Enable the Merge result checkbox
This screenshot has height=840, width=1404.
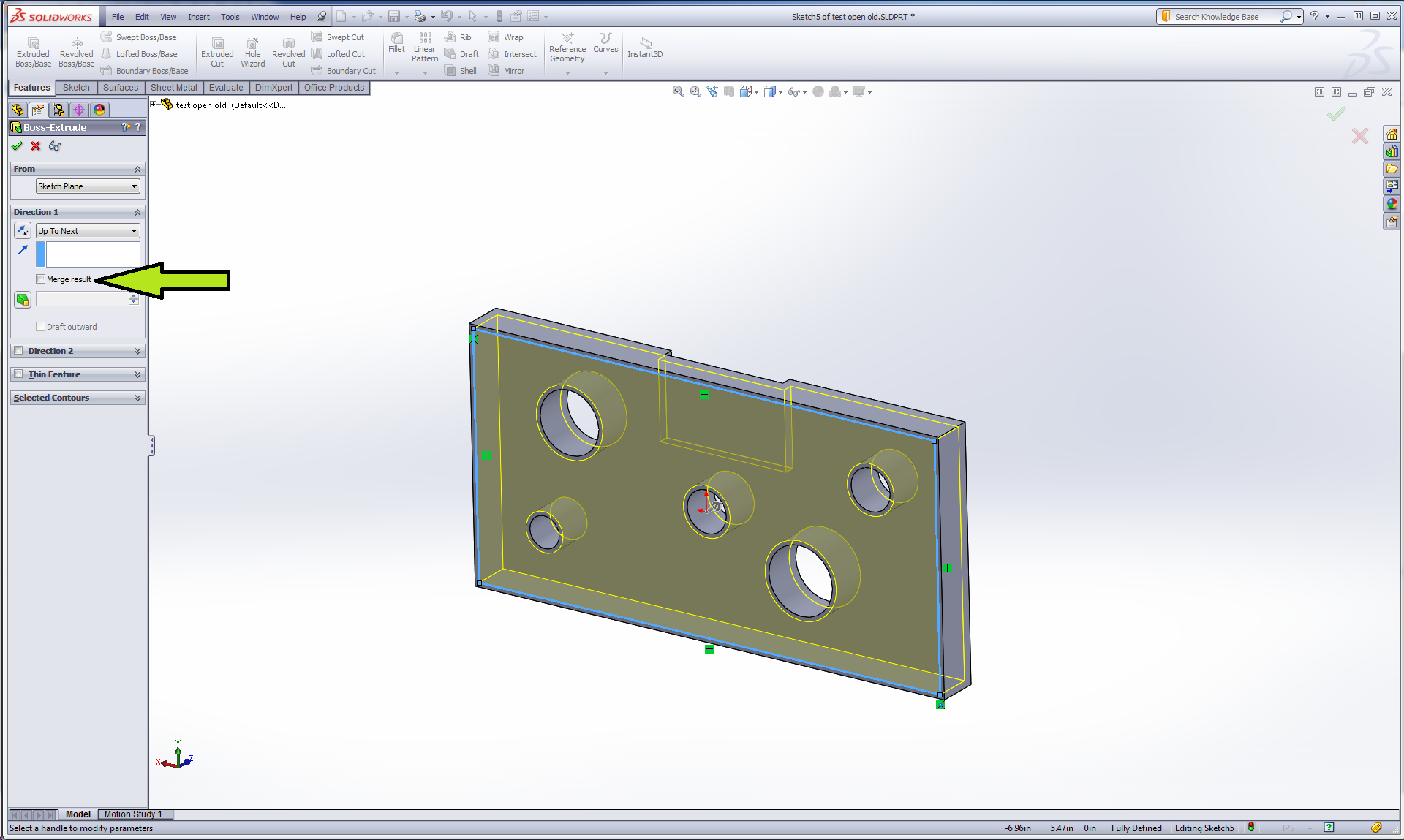(x=41, y=279)
